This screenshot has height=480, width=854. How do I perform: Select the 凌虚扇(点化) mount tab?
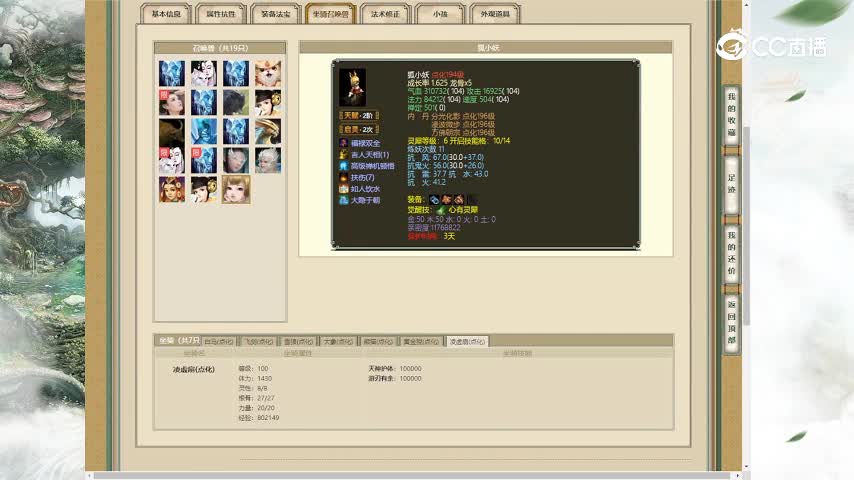(x=467, y=342)
